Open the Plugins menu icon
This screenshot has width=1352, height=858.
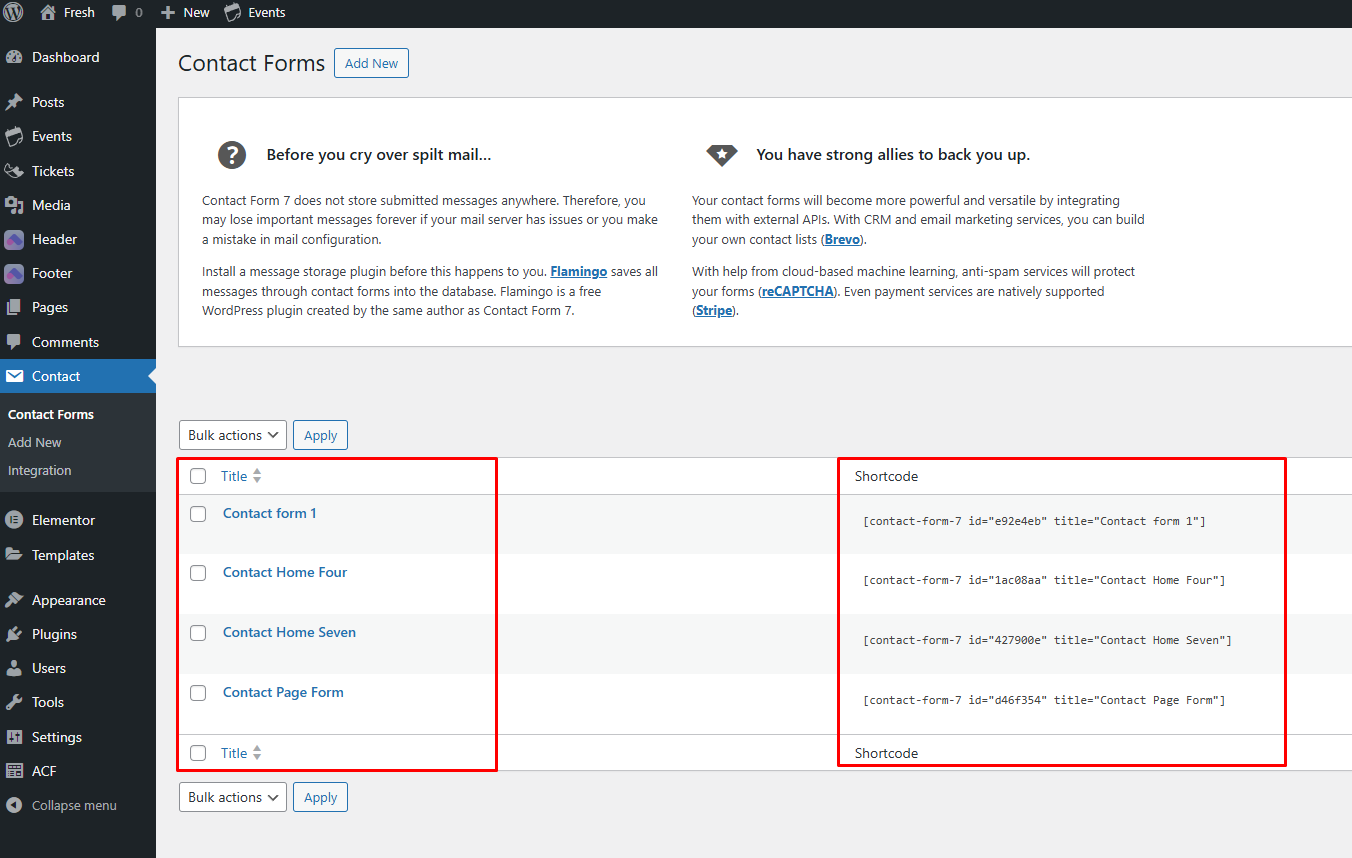click(14, 634)
